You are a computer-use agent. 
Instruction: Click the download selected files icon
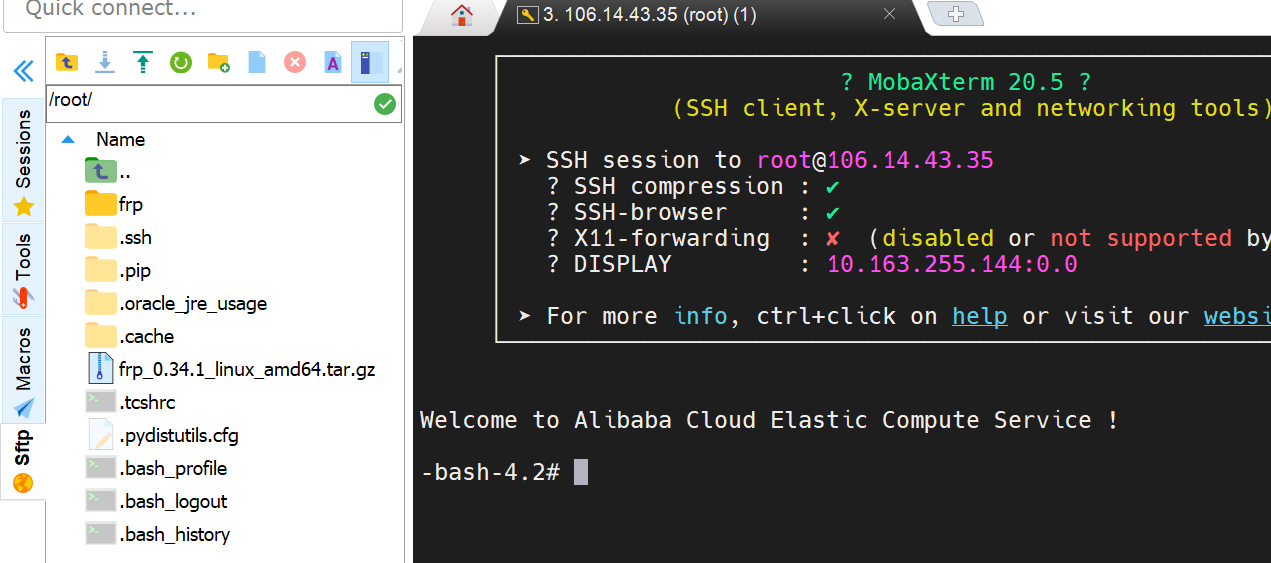click(105, 62)
